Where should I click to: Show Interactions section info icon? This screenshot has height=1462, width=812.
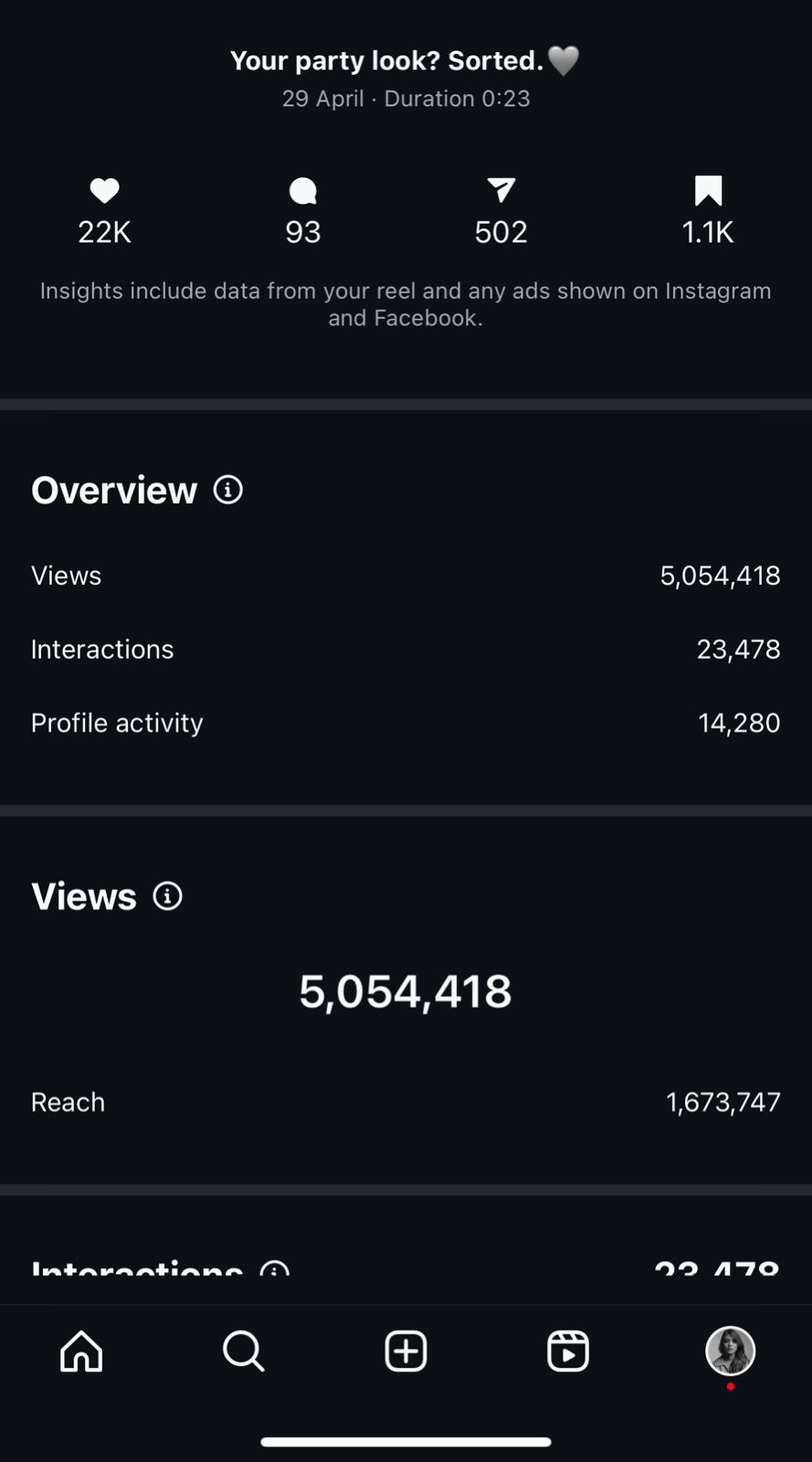click(x=275, y=1270)
